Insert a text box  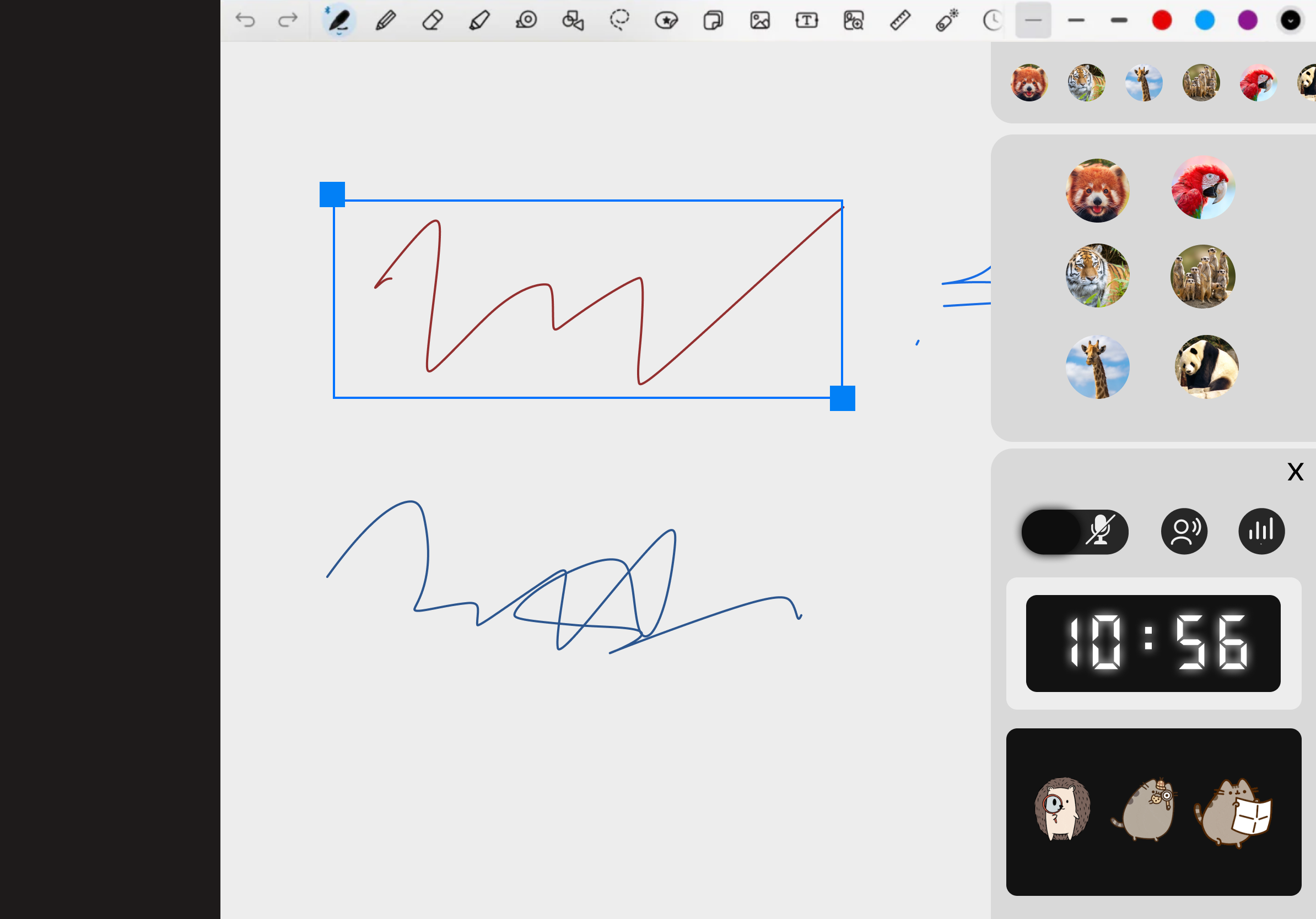[806, 20]
